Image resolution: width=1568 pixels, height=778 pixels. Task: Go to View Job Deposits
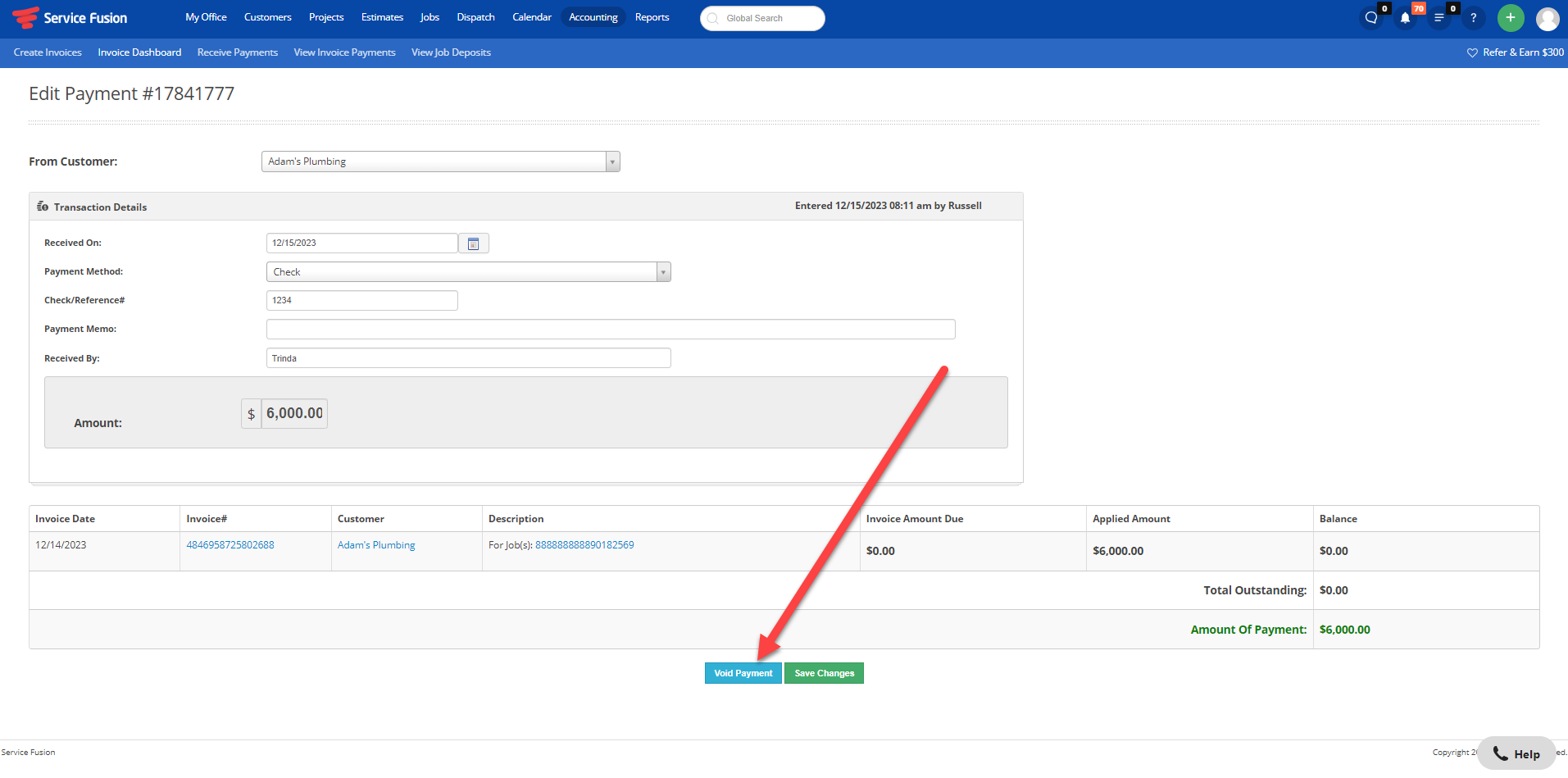451,52
